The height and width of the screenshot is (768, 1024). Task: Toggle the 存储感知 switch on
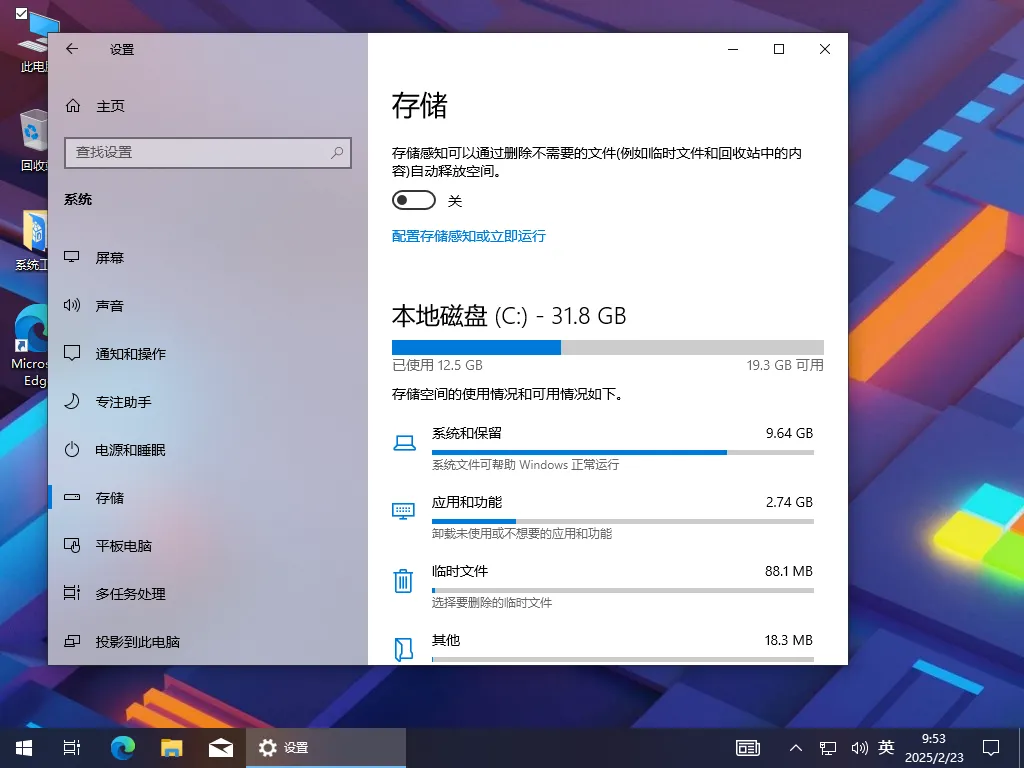click(413, 200)
